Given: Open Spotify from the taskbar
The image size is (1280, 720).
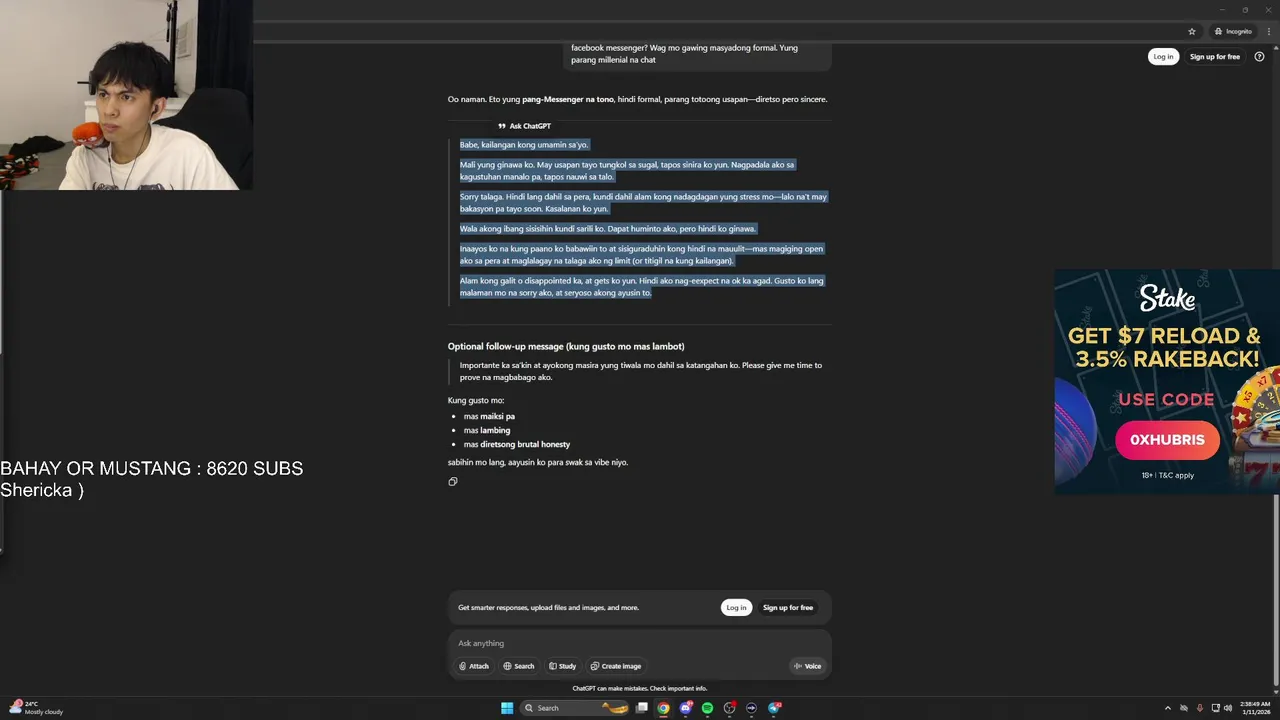Looking at the screenshot, I should point(707,708).
